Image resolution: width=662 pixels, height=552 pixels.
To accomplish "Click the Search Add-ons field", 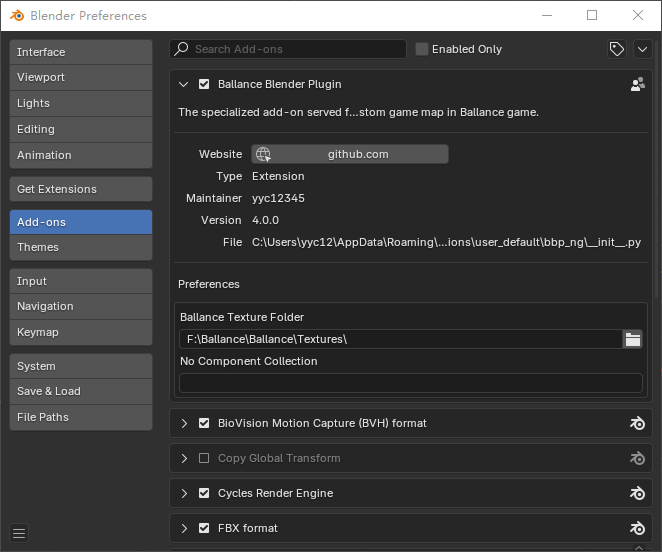I will click(x=296, y=49).
